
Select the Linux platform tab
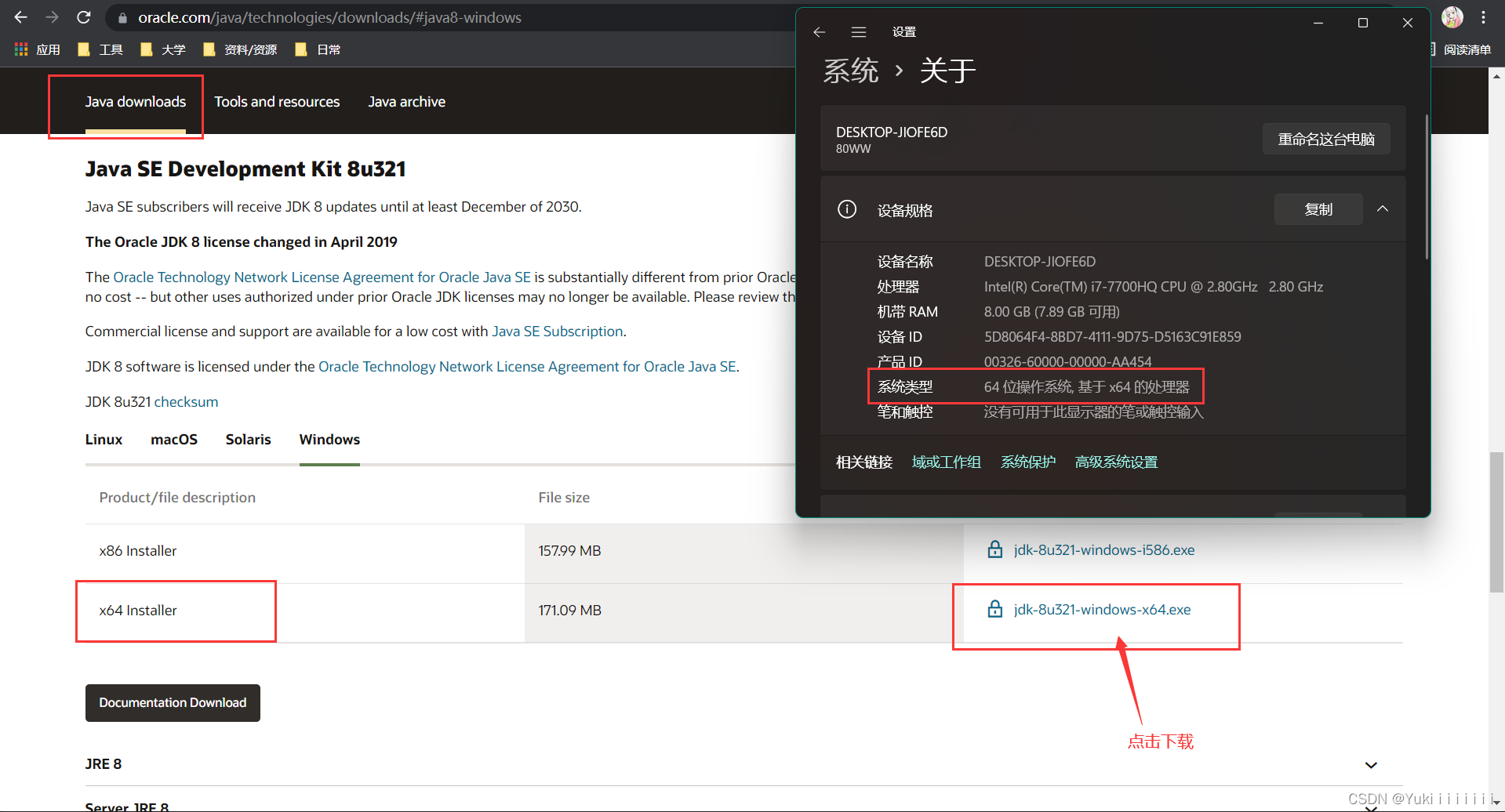coord(104,440)
